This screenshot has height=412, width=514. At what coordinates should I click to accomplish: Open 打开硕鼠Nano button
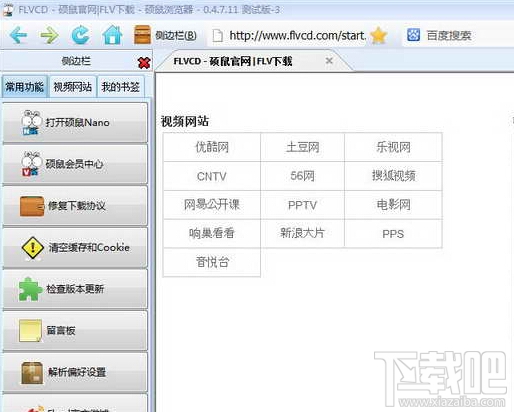(75, 123)
